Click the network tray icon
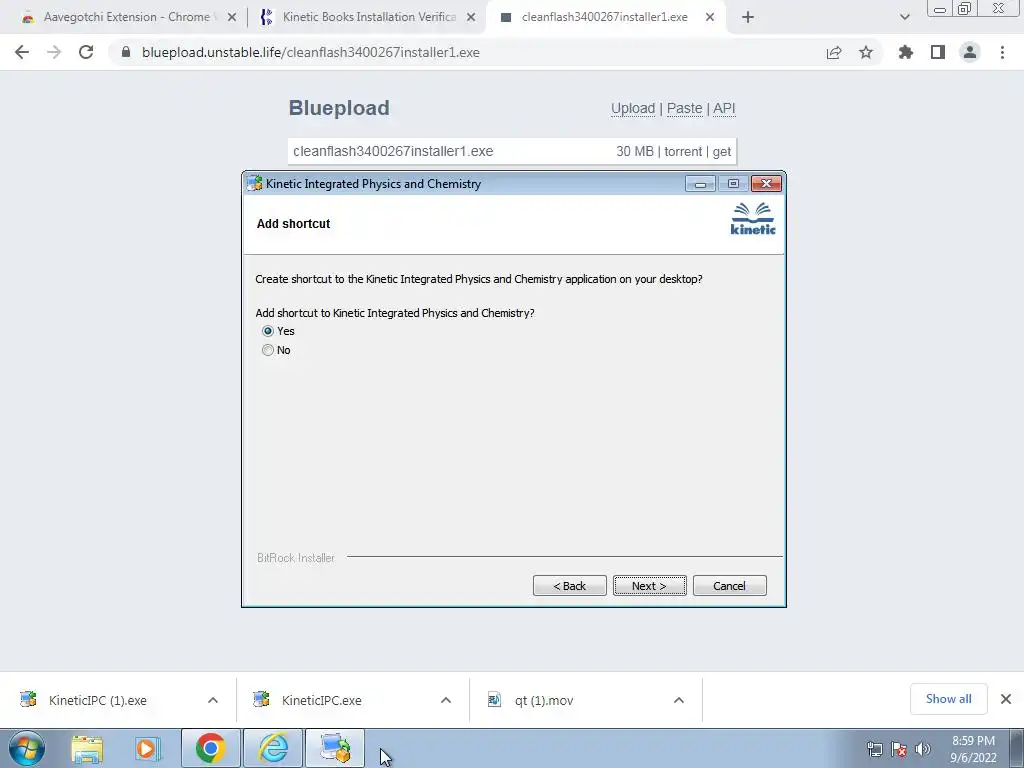 point(874,749)
